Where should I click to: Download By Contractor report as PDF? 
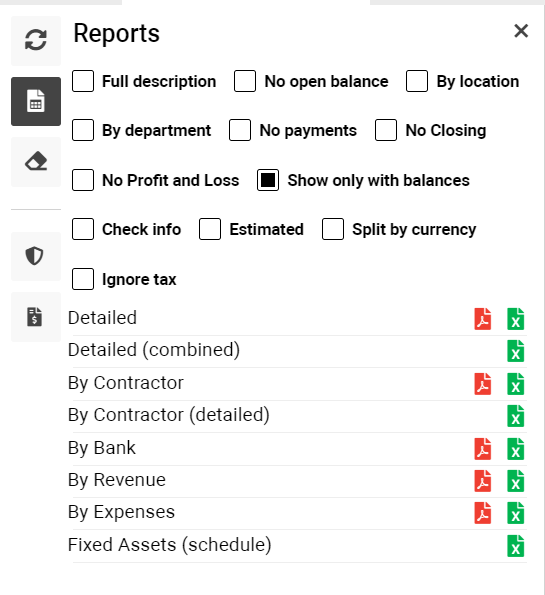tap(483, 384)
